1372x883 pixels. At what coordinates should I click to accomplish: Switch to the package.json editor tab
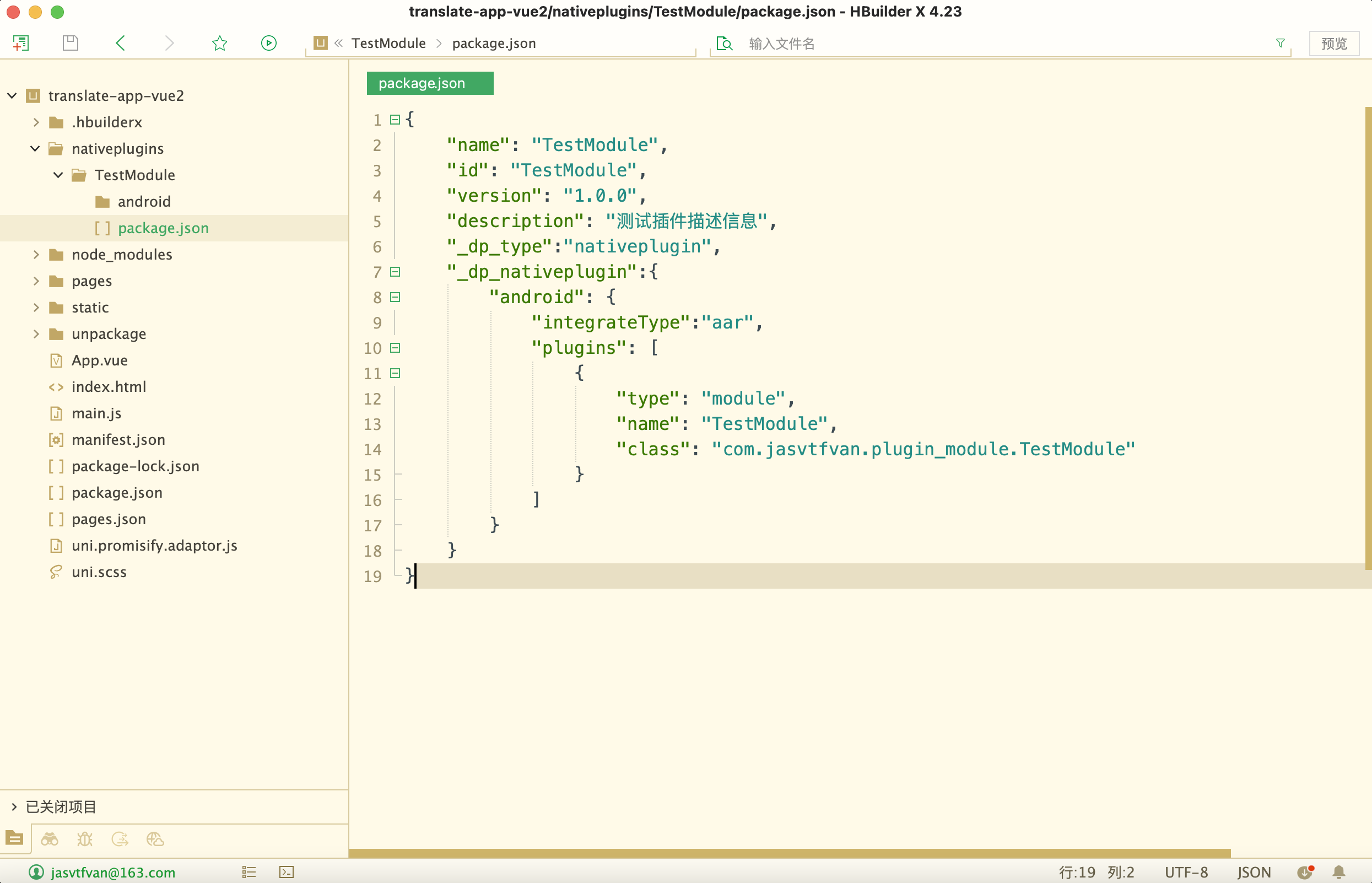[430, 83]
